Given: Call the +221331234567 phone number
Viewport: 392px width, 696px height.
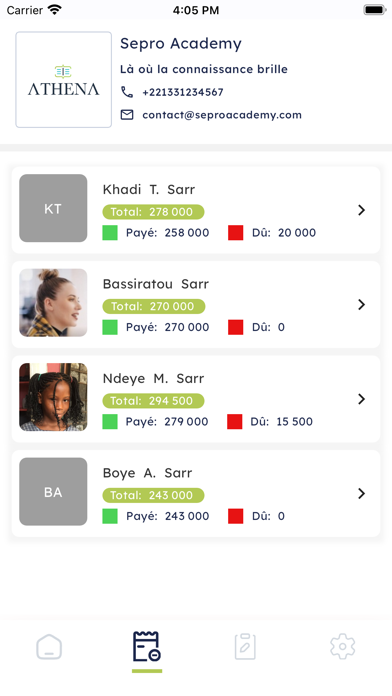Looking at the screenshot, I should (x=183, y=92).
